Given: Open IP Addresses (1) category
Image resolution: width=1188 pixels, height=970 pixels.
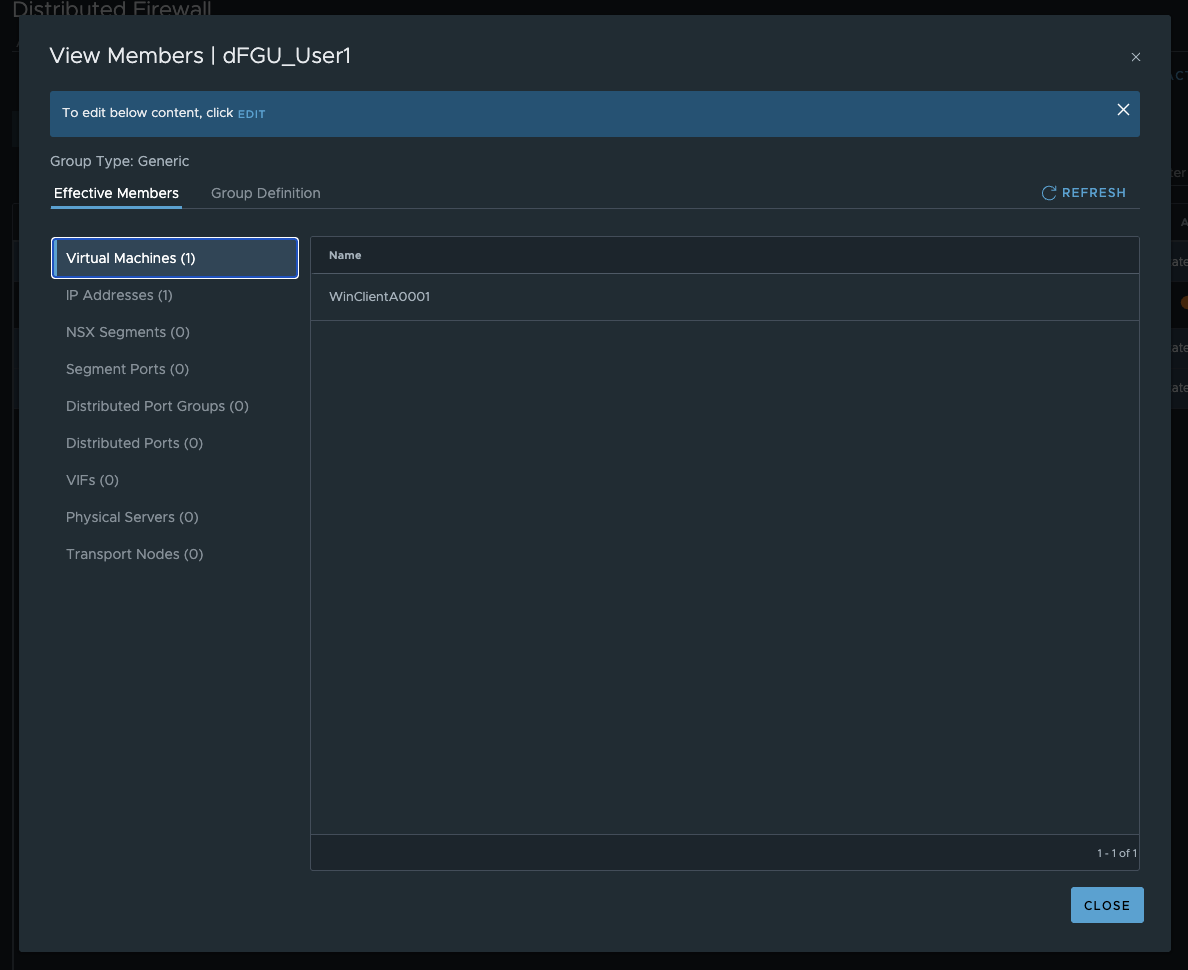Looking at the screenshot, I should (119, 295).
